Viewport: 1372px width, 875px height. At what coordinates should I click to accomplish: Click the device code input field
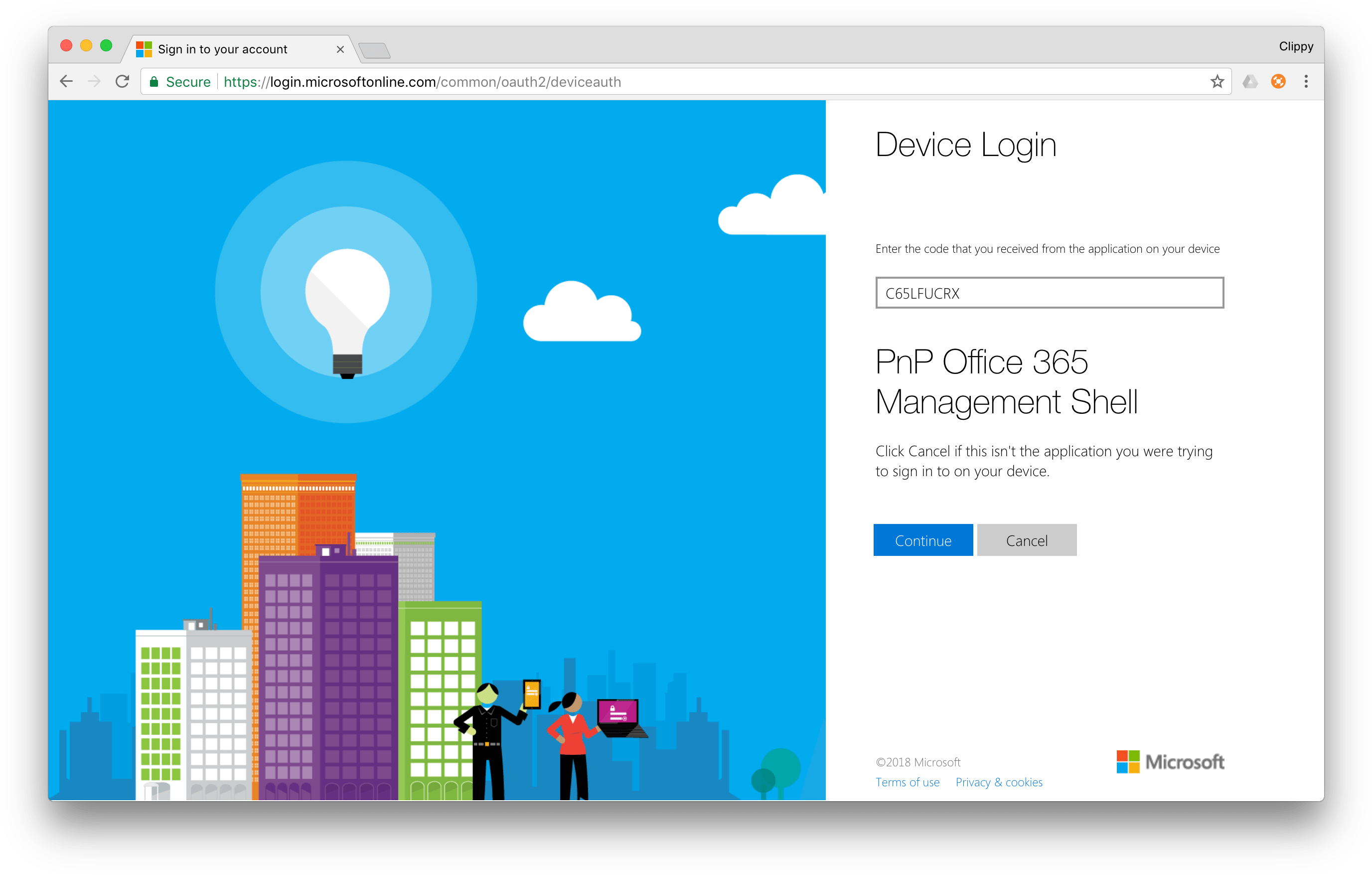point(1049,293)
